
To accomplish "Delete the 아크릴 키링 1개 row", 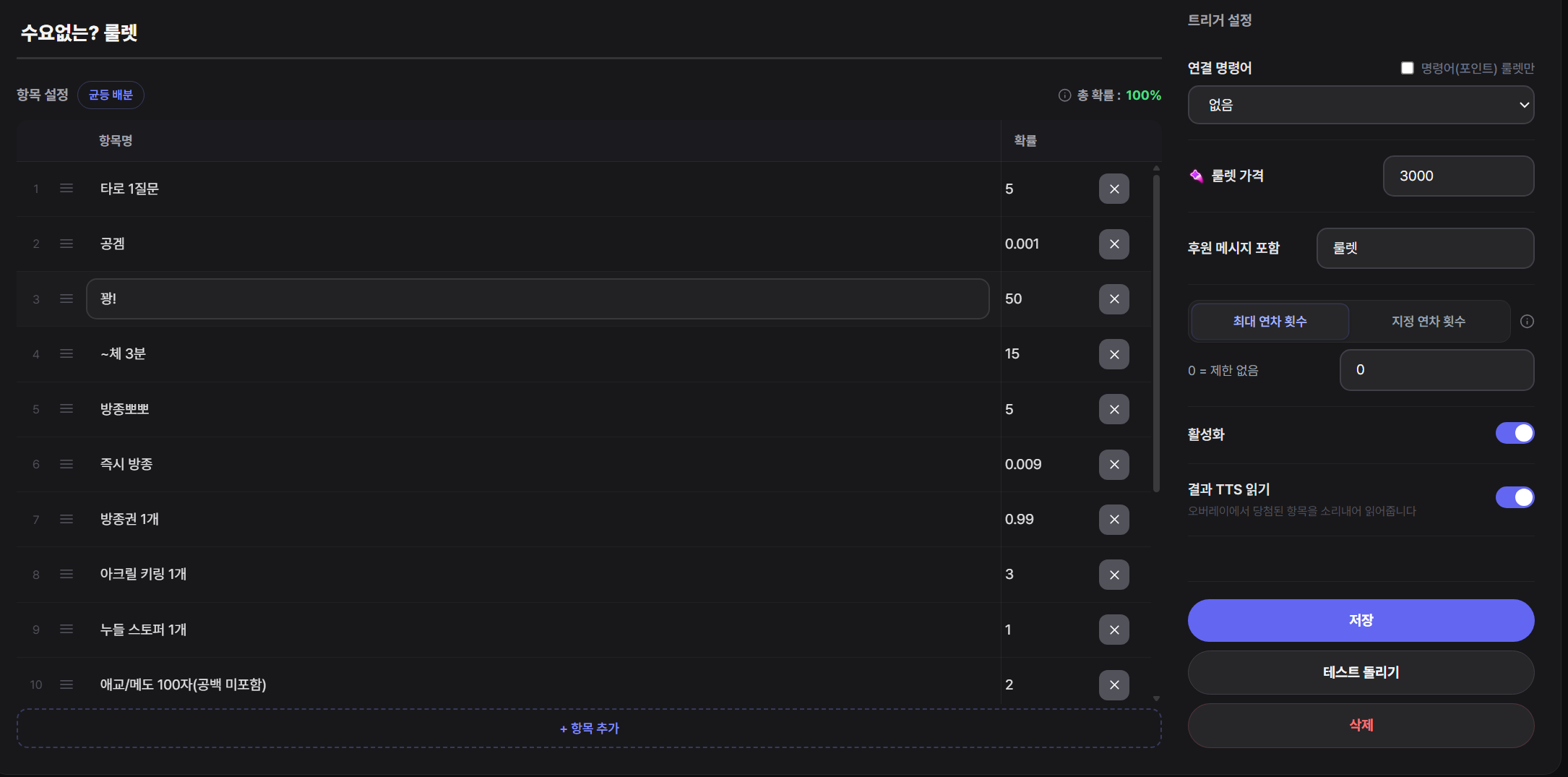I will coord(1113,575).
